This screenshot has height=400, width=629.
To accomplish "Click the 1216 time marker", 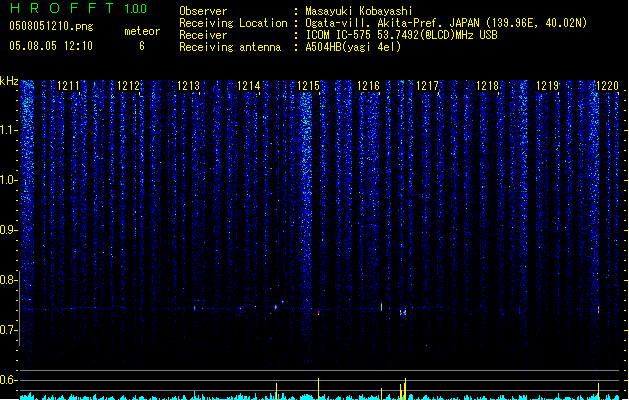I will click(368, 85).
